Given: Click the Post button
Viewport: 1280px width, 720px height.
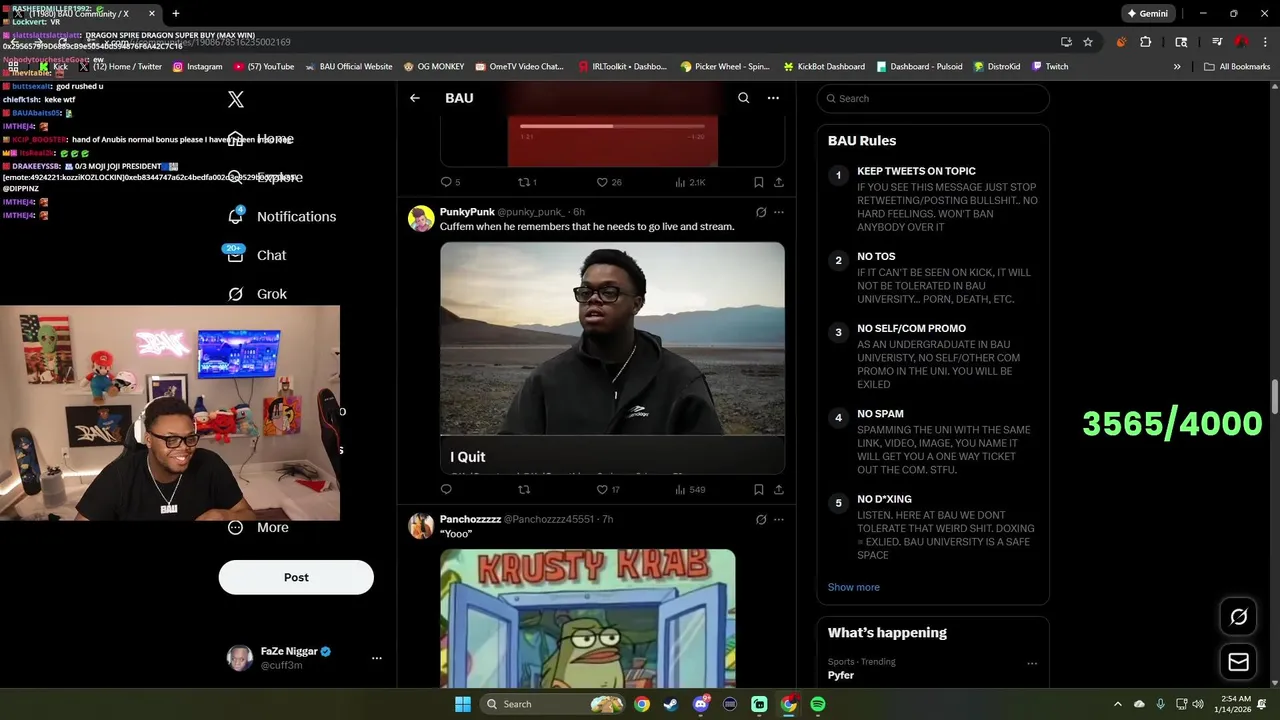Looking at the screenshot, I should [x=296, y=577].
